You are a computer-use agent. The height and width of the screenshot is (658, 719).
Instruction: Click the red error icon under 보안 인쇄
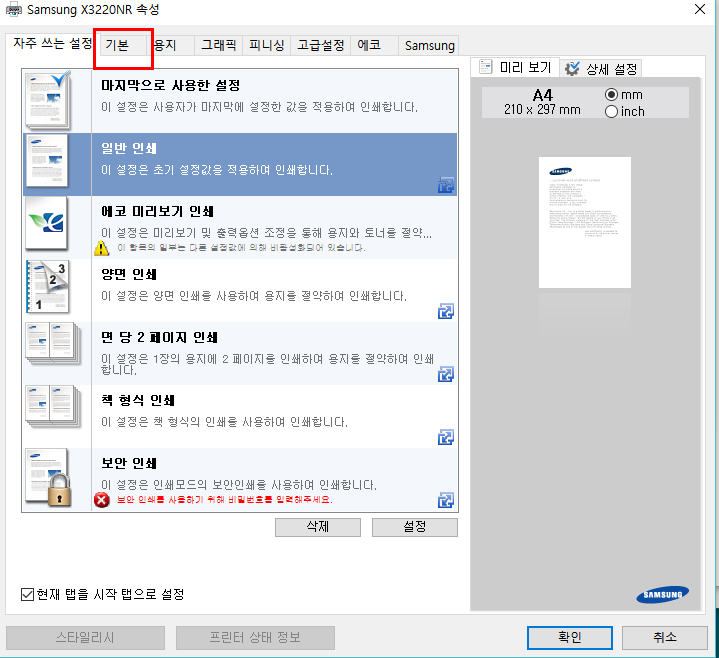pos(102,499)
